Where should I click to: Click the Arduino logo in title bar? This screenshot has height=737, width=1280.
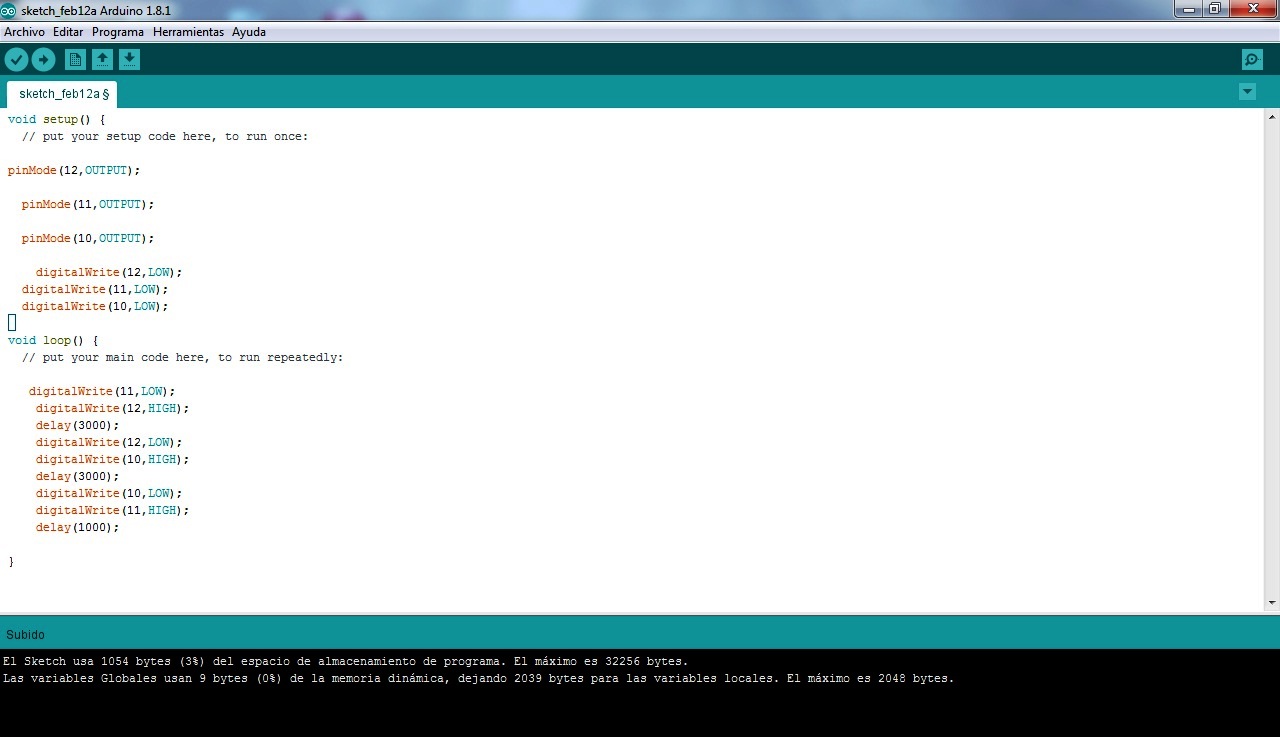[9, 10]
